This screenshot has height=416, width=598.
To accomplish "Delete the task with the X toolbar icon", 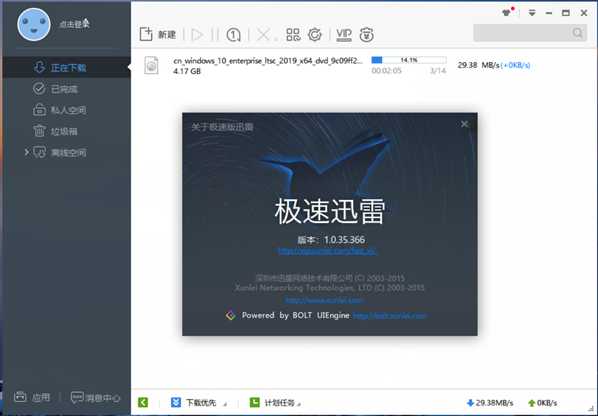I will click(x=263, y=35).
